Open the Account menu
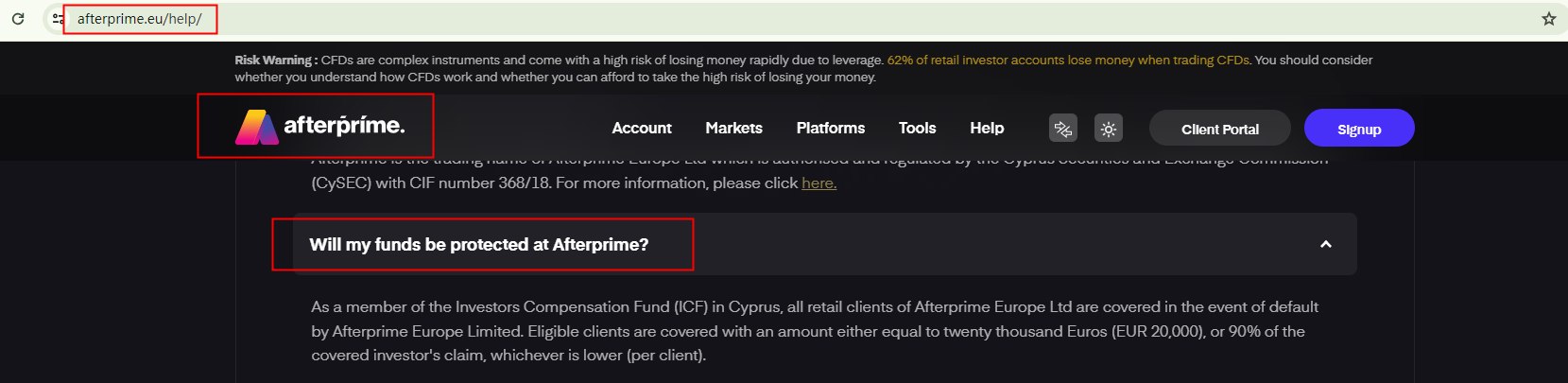Viewport: 1568px width, 383px height. pos(642,129)
